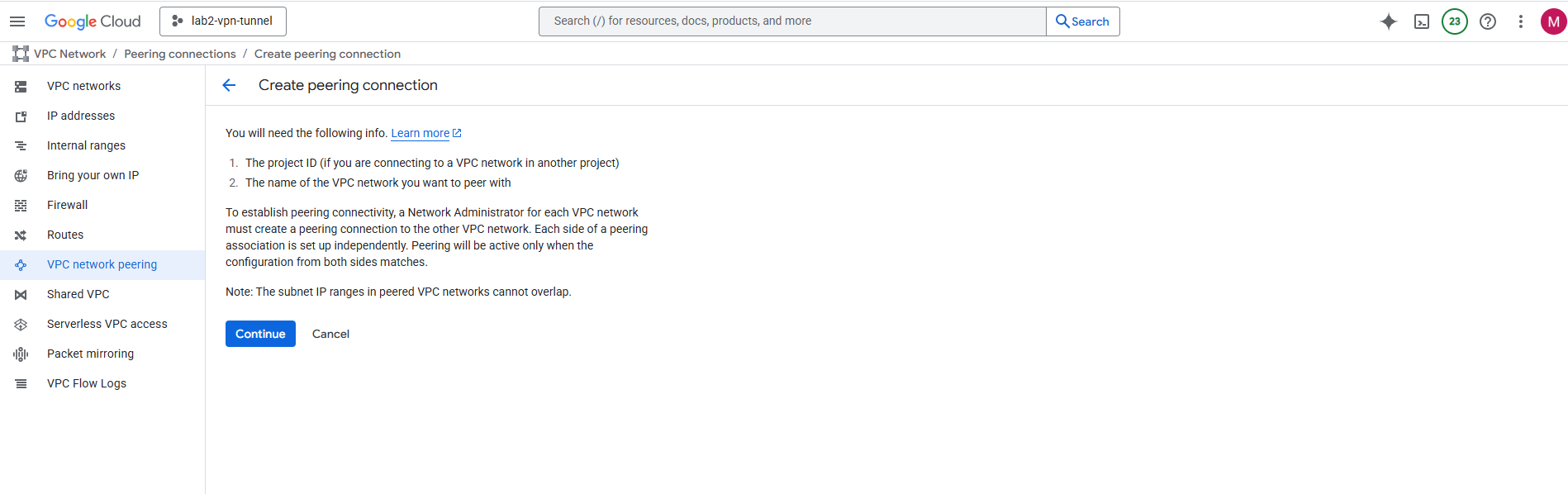This screenshot has width=1568, height=494.
Task: Click the Cancel button
Action: [330, 334]
